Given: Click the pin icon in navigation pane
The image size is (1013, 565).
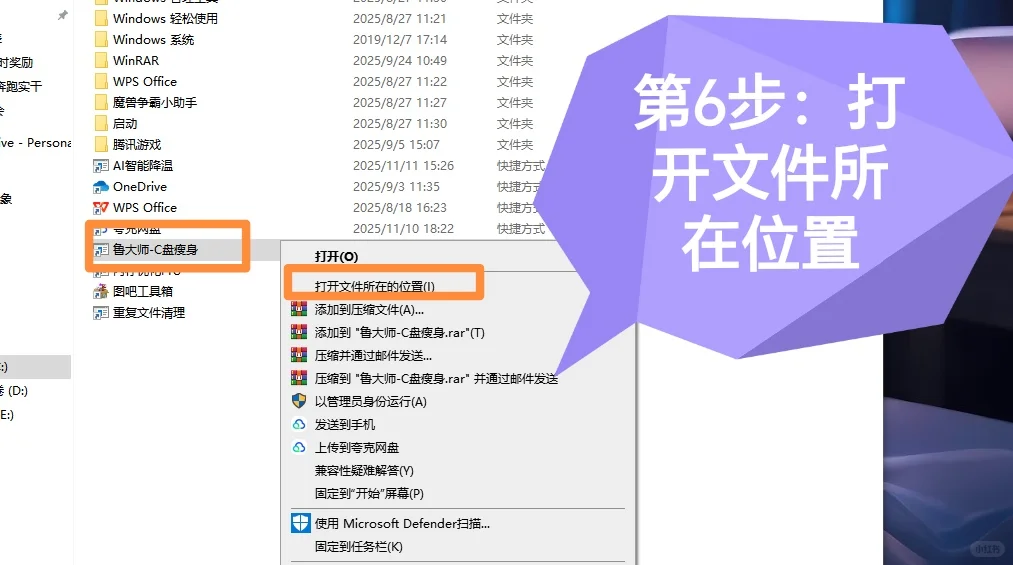Looking at the screenshot, I should [x=63, y=15].
